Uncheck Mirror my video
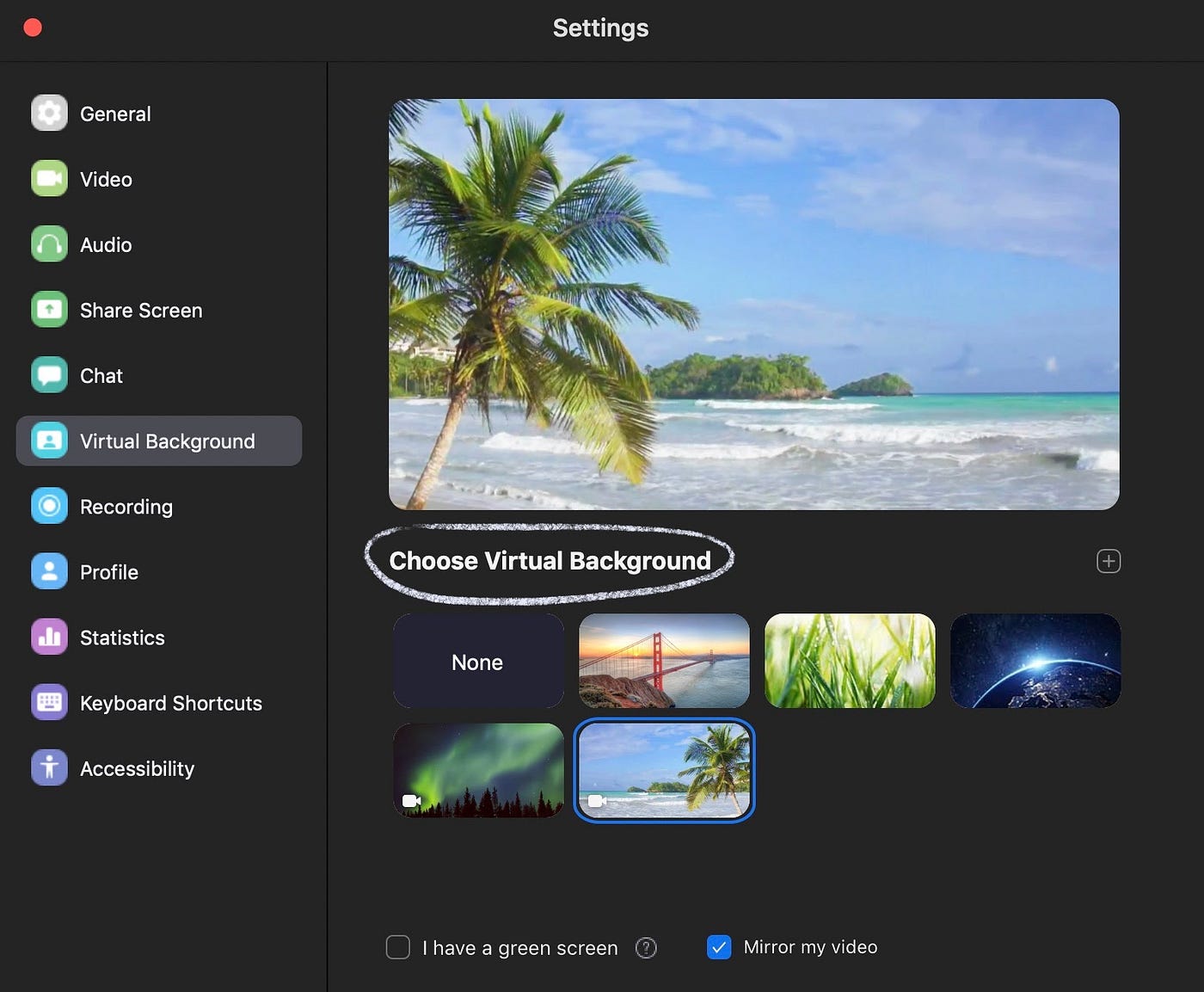This screenshot has height=992, width=1204. pyautogui.click(x=719, y=947)
